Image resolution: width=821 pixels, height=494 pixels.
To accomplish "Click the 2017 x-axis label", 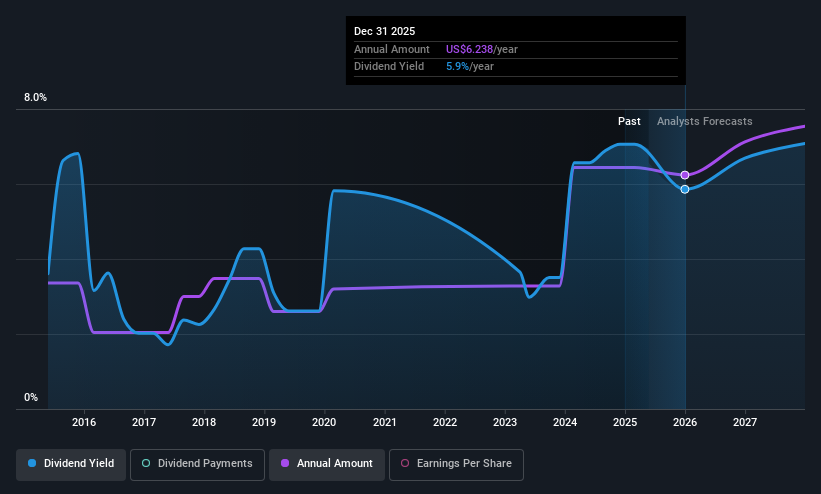I will tap(144, 422).
